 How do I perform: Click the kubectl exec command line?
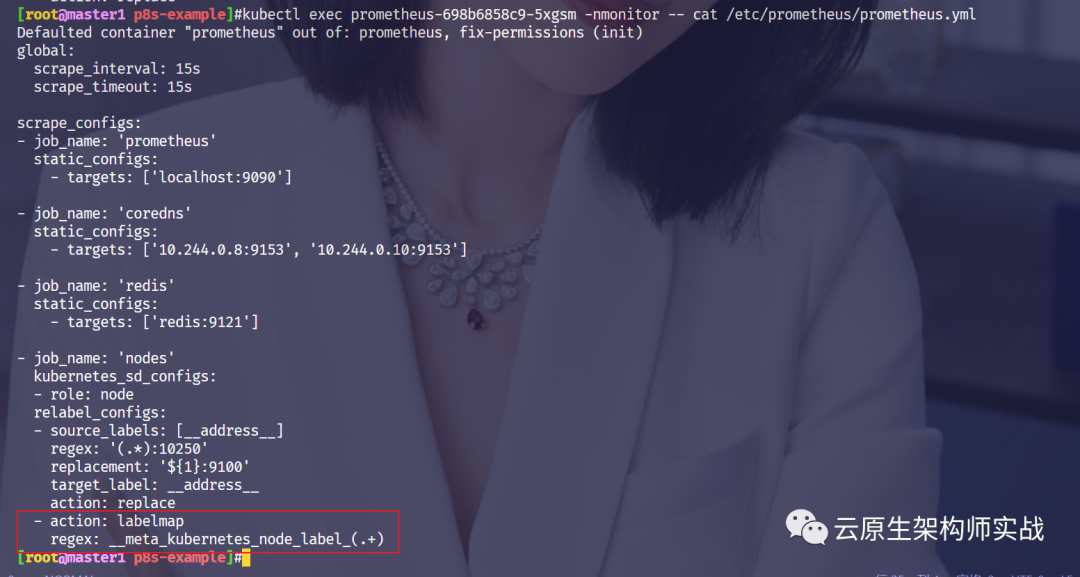click(496, 14)
